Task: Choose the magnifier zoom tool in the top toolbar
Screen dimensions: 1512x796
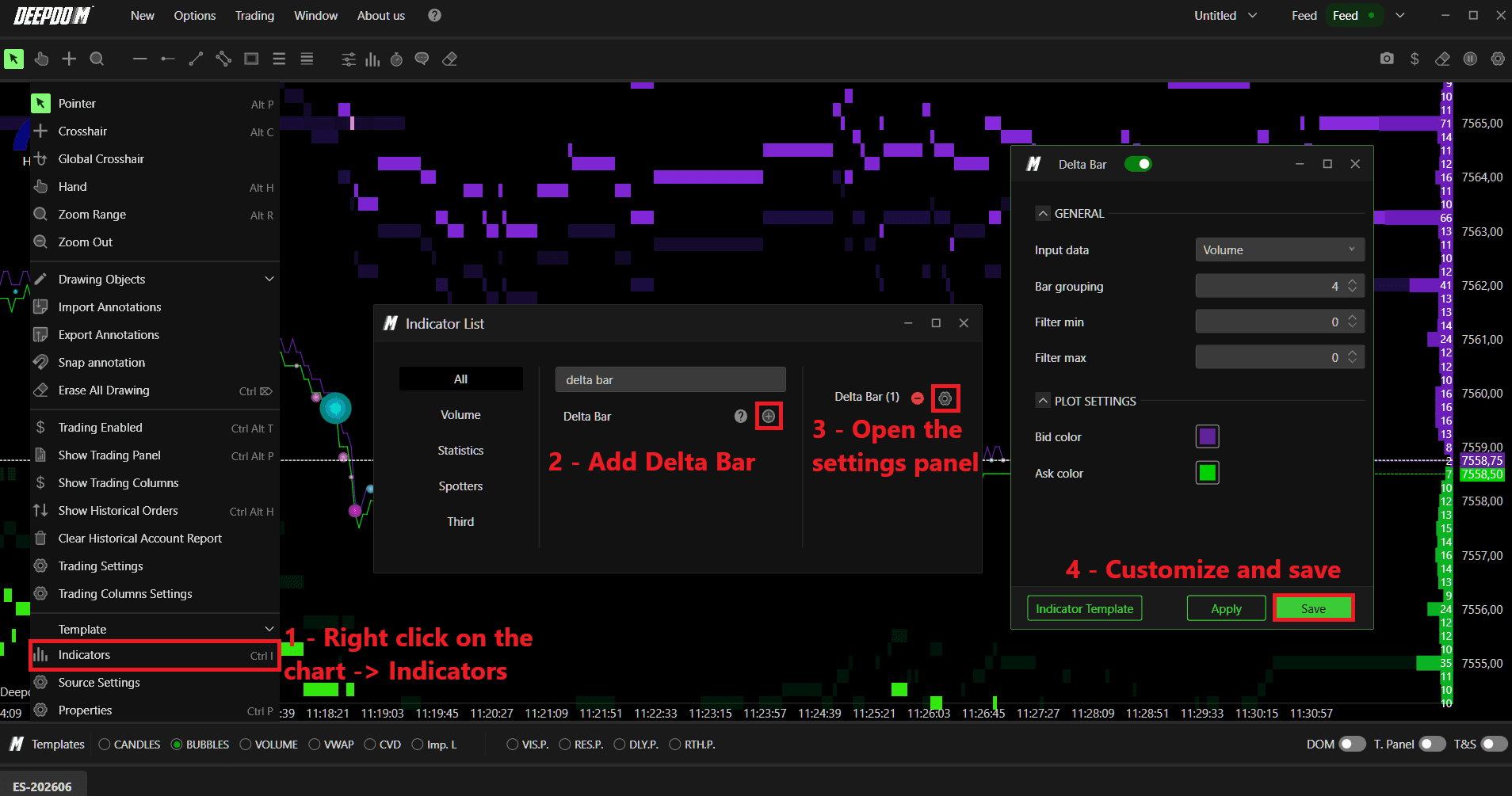Action: tap(97, 59)
